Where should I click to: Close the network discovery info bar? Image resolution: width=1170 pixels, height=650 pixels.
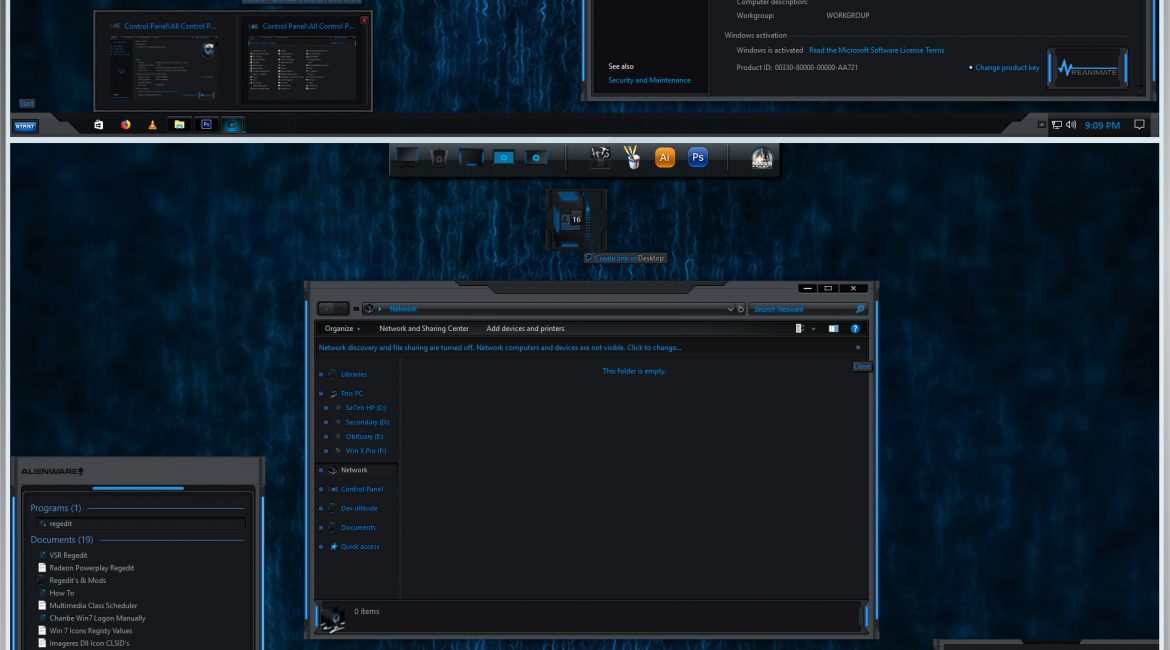pyautogui.click(x=857, y=348)
